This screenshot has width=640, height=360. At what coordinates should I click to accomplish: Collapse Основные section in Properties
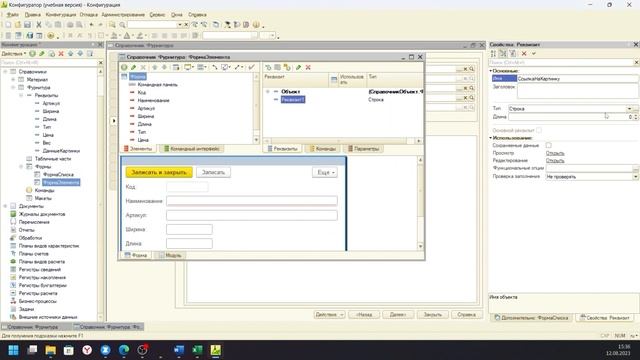pos(491,71)
